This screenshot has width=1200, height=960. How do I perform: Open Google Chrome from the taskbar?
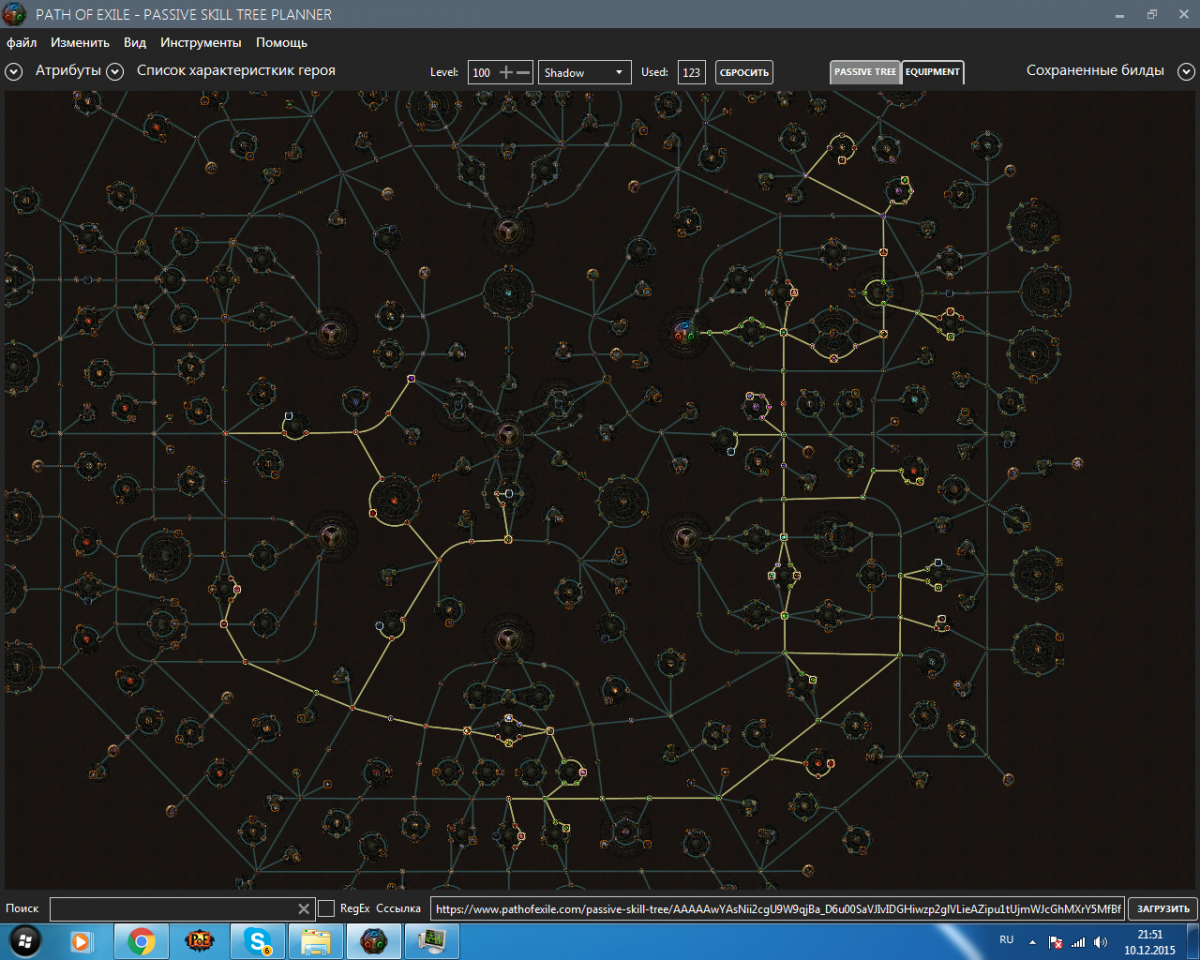point(141,942)
